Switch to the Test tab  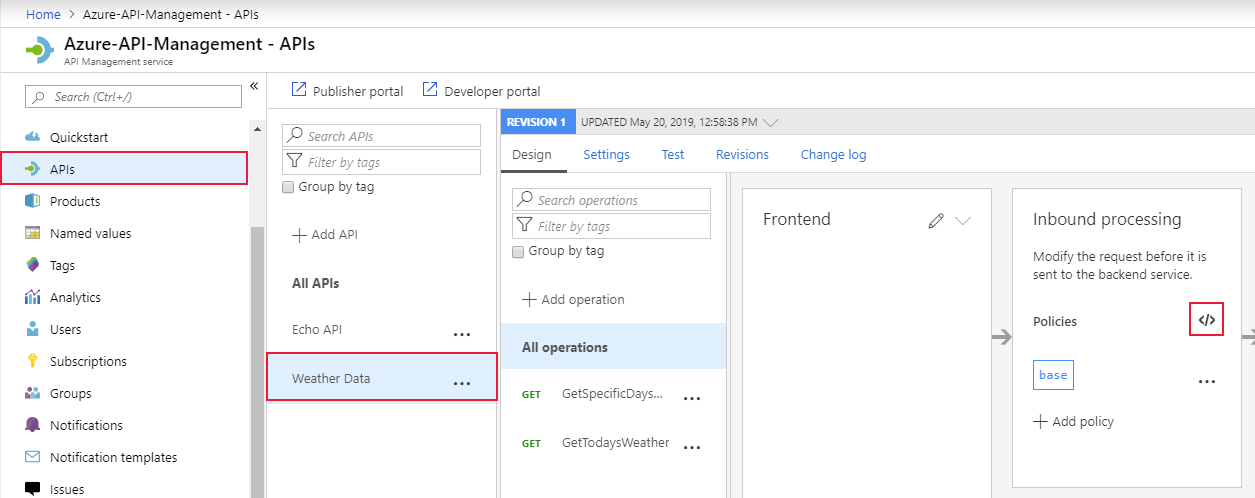673,155
